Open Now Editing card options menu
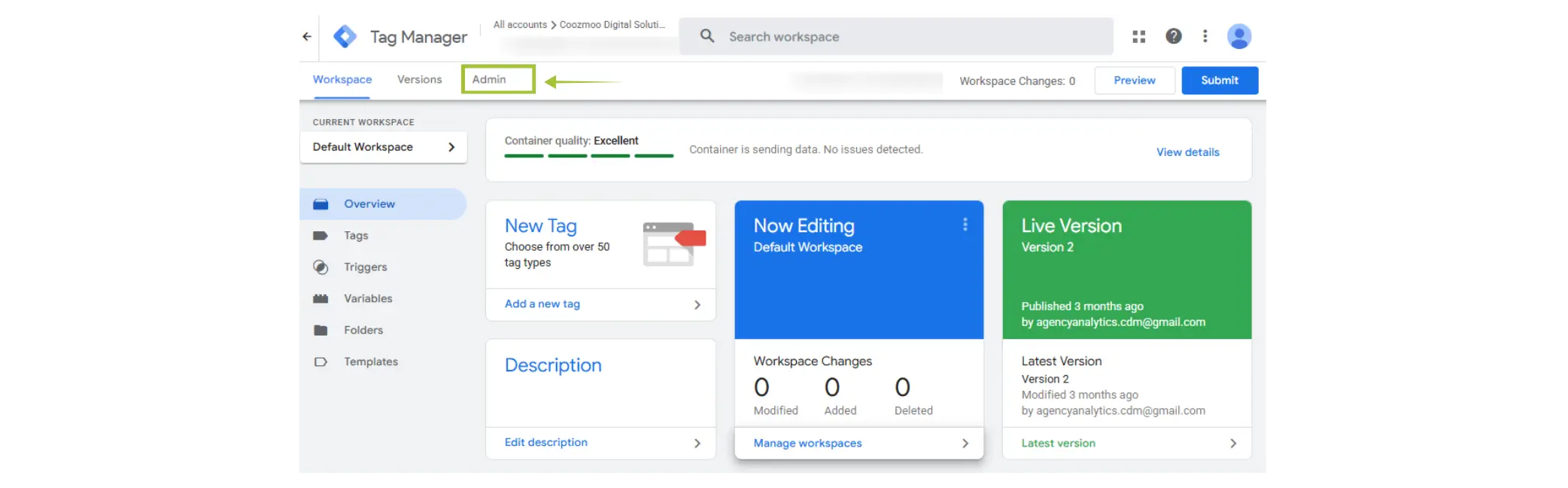This screenshot has height=488, width=1568. 965,224
